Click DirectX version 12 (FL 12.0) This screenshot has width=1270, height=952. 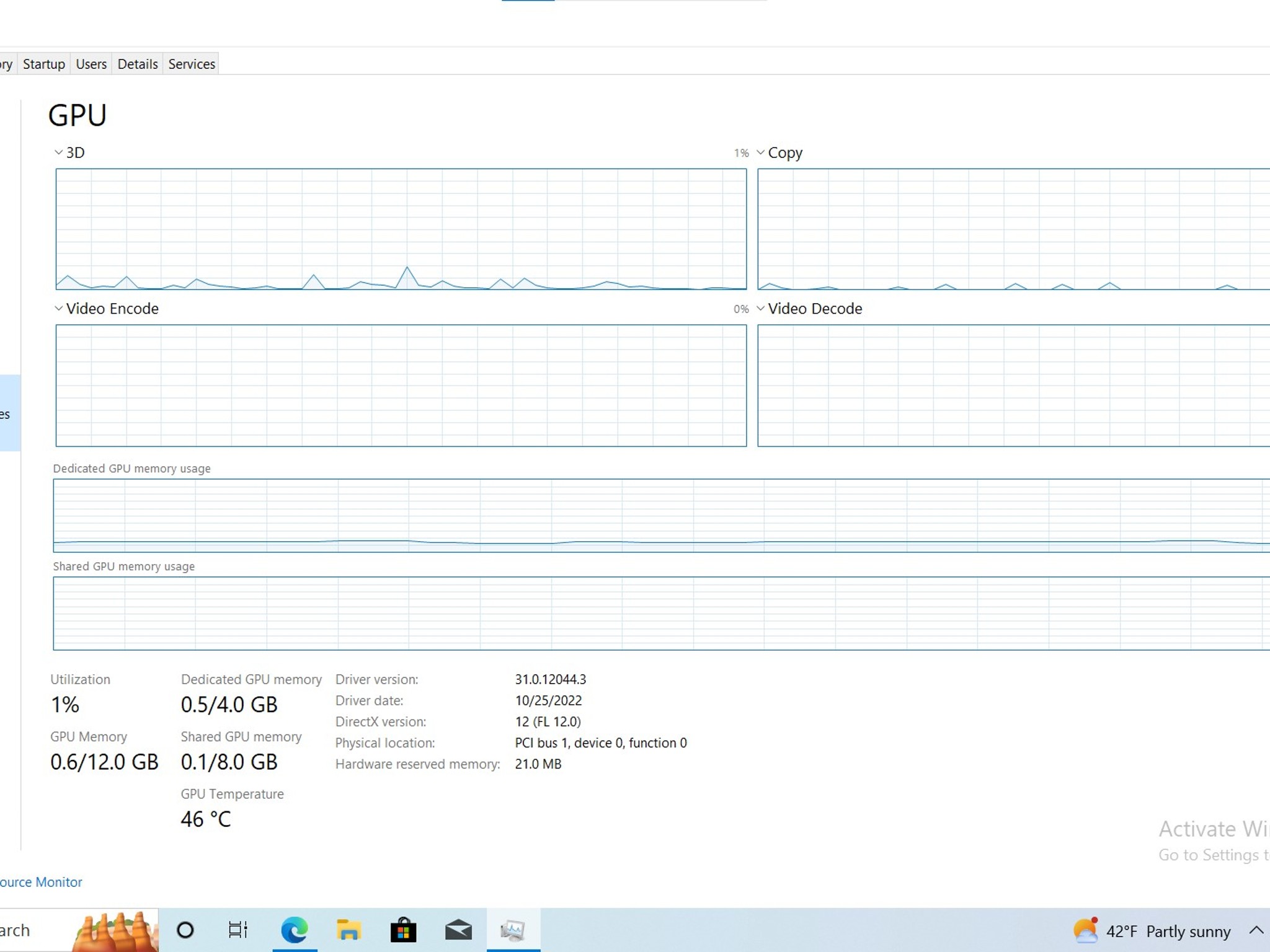tap(548, 721)
